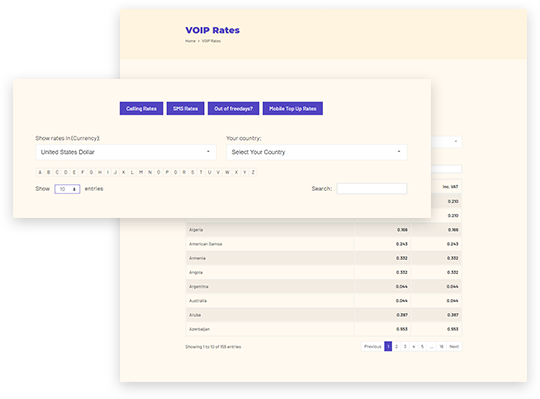Open the Select Your Country dropdown
Screen dimensions: 540x399
pyautogui.click(x=317, y=152)
